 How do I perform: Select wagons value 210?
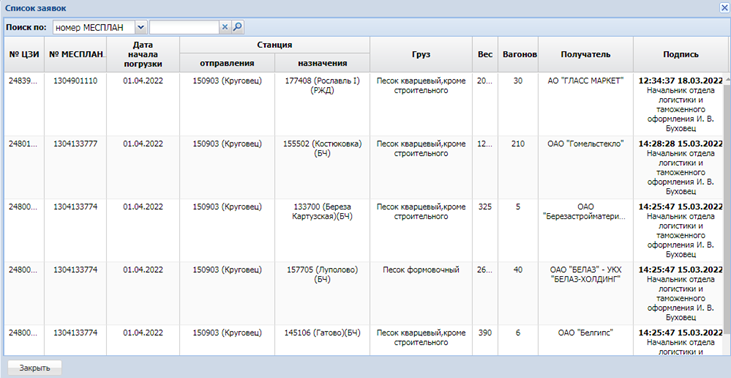click(518, 144)
